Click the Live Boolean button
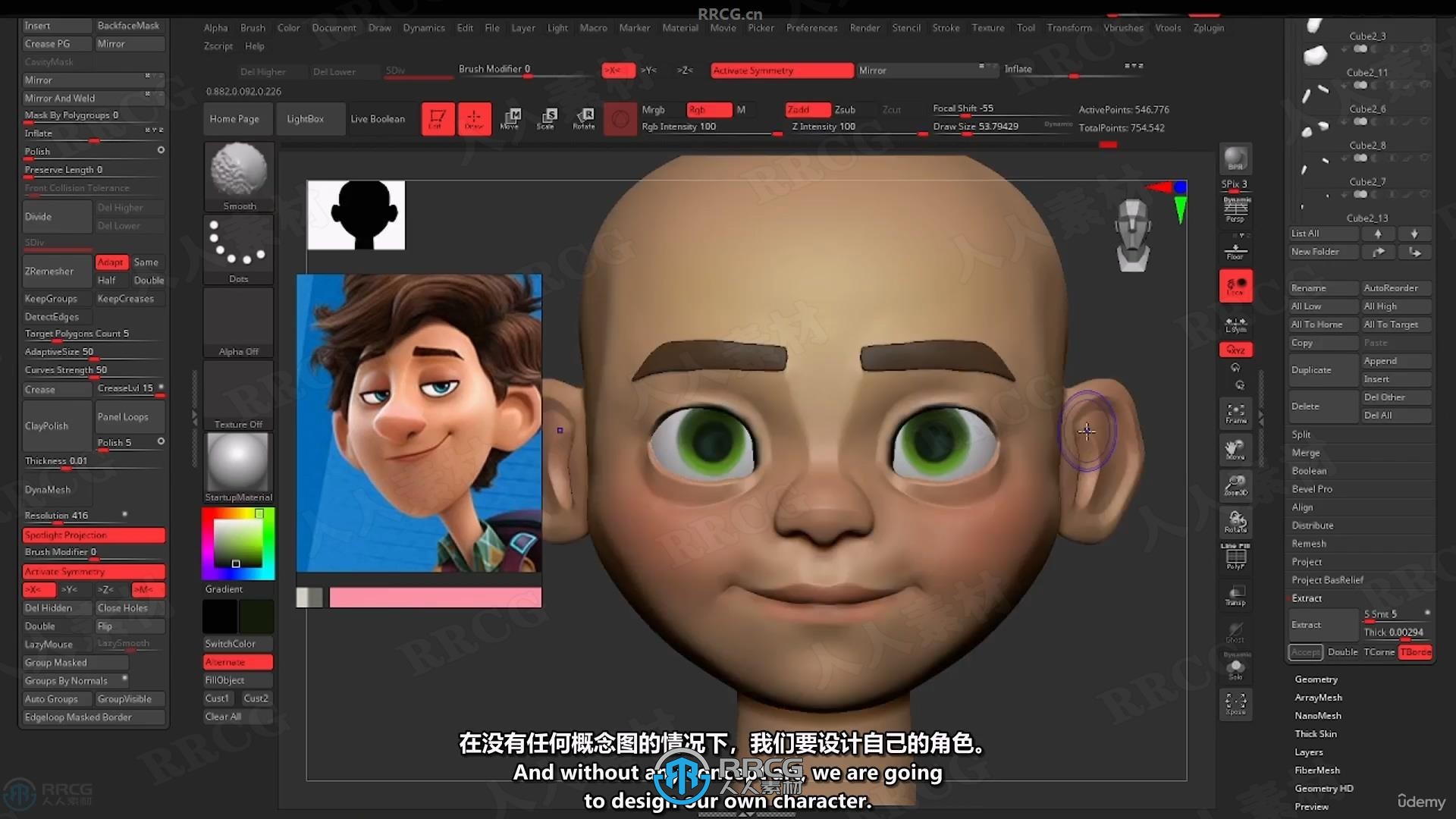The height and width of the screenshot is (819, 1456). coord(378,119)
